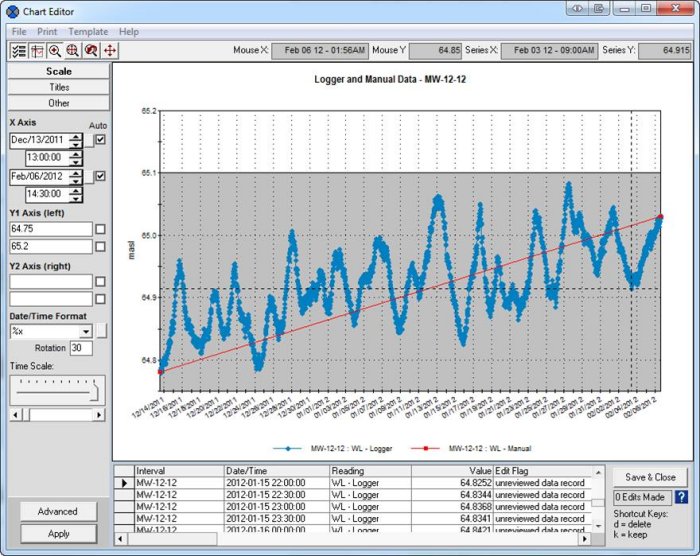Check the box next to Y1 value 64.75
Image resolution: width=700 pixels, height=556 pixels.
pos(100,229)
